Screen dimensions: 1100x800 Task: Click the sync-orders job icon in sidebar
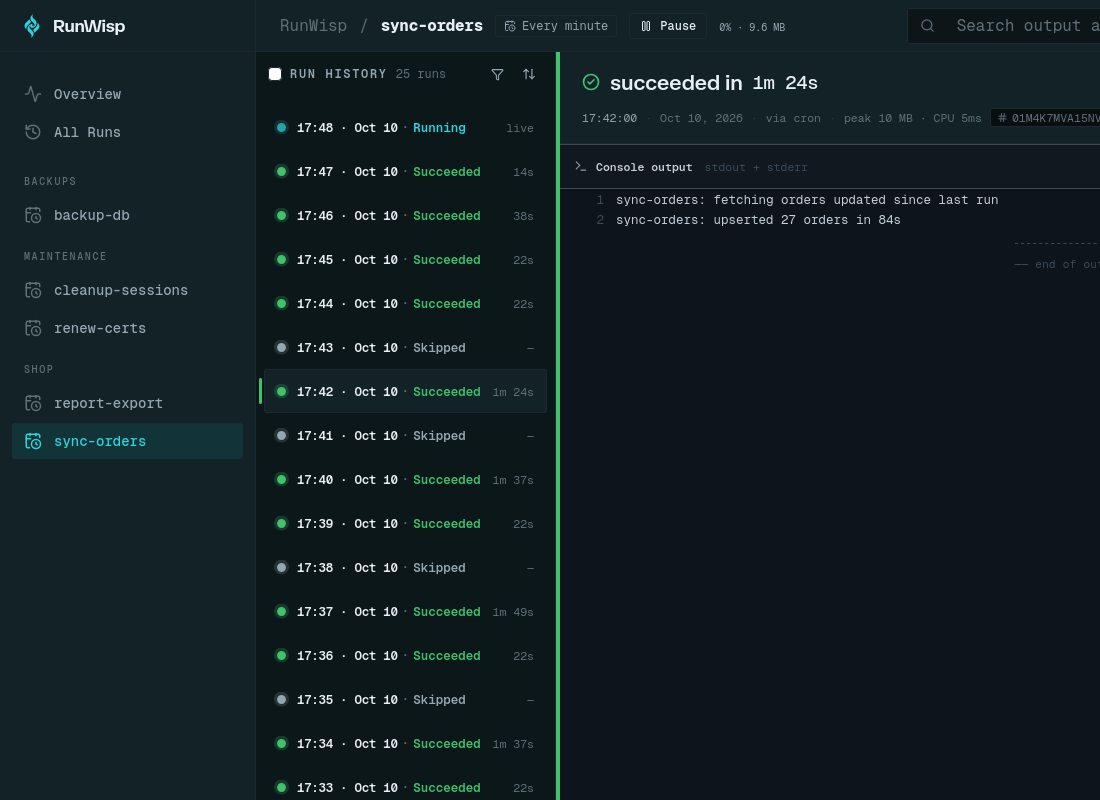[33, 441]
